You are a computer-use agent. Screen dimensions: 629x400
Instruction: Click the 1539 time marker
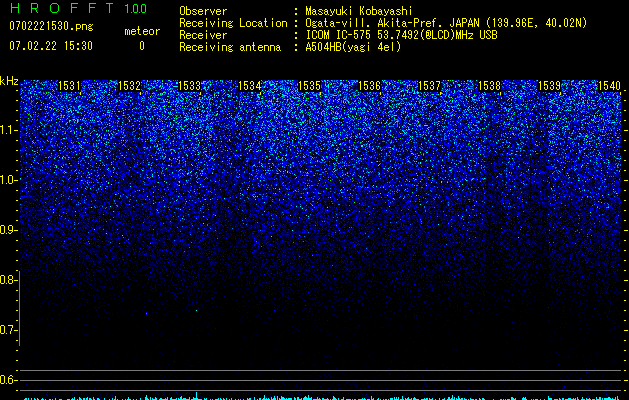coord(550,86)
